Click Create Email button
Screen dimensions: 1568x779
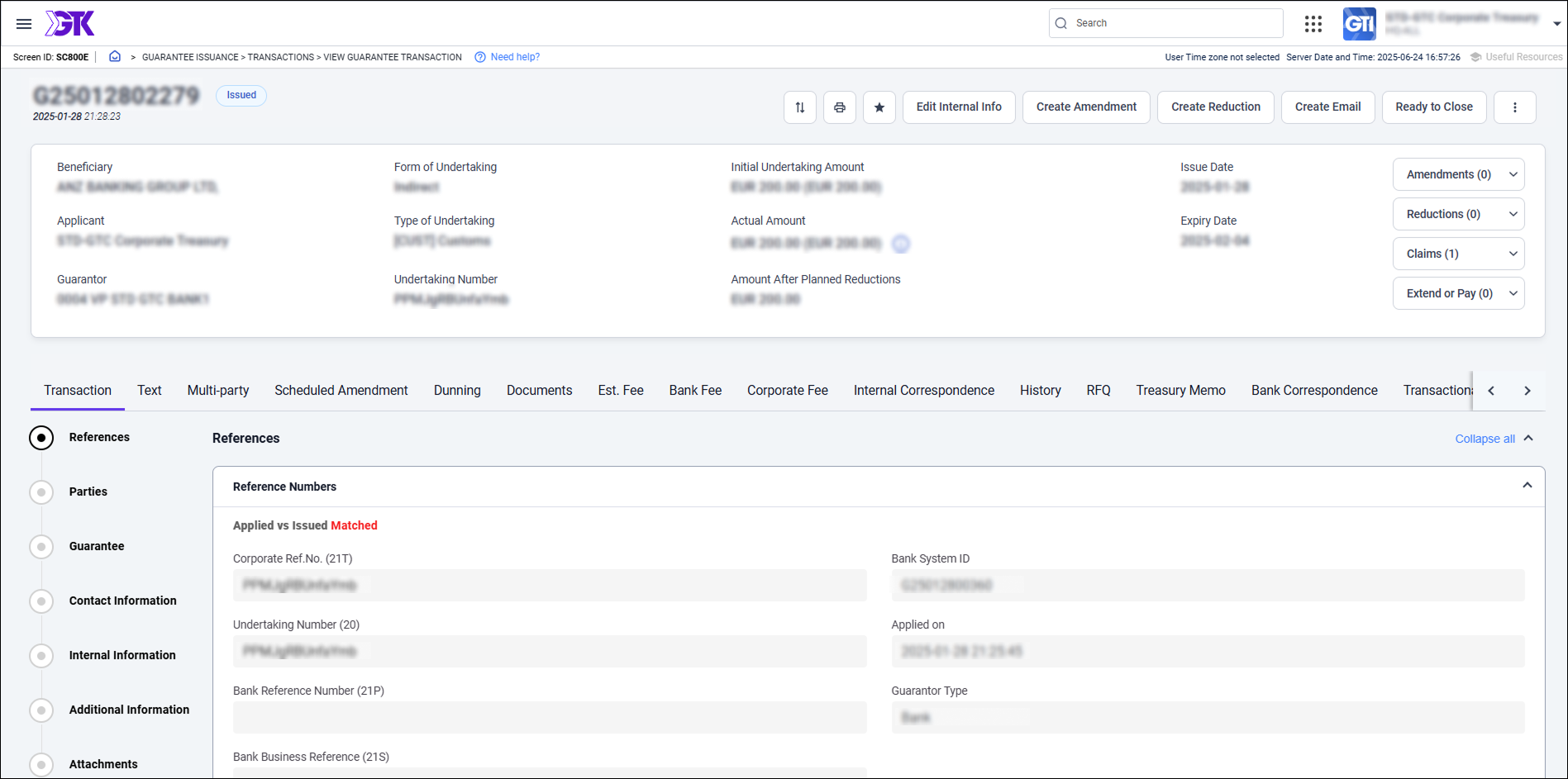pos(1328,107)
